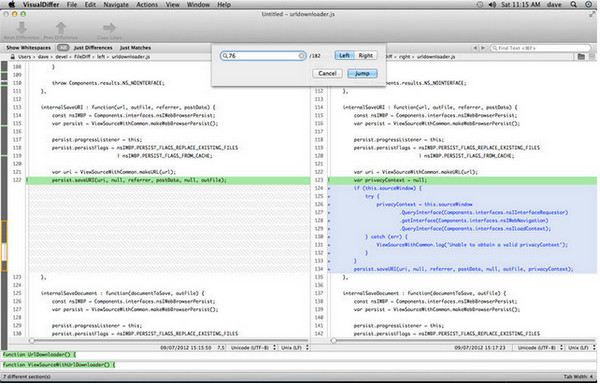This screenshot has height=384, width=600.
Task: Choose the Right side in jump dialog
Action: [365, 55]
